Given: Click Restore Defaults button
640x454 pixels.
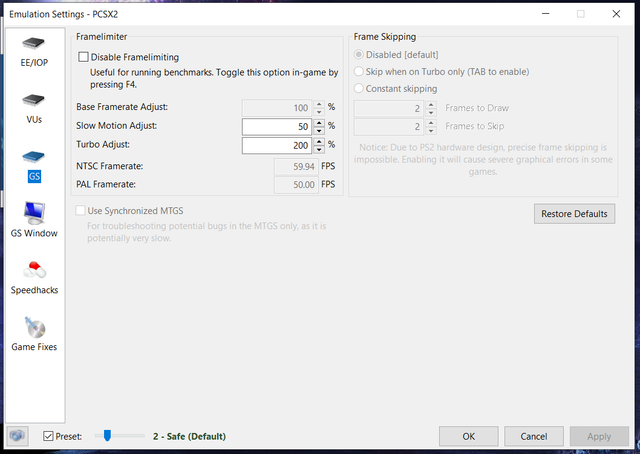Looking at the screenshot, I should click(574, 214).
